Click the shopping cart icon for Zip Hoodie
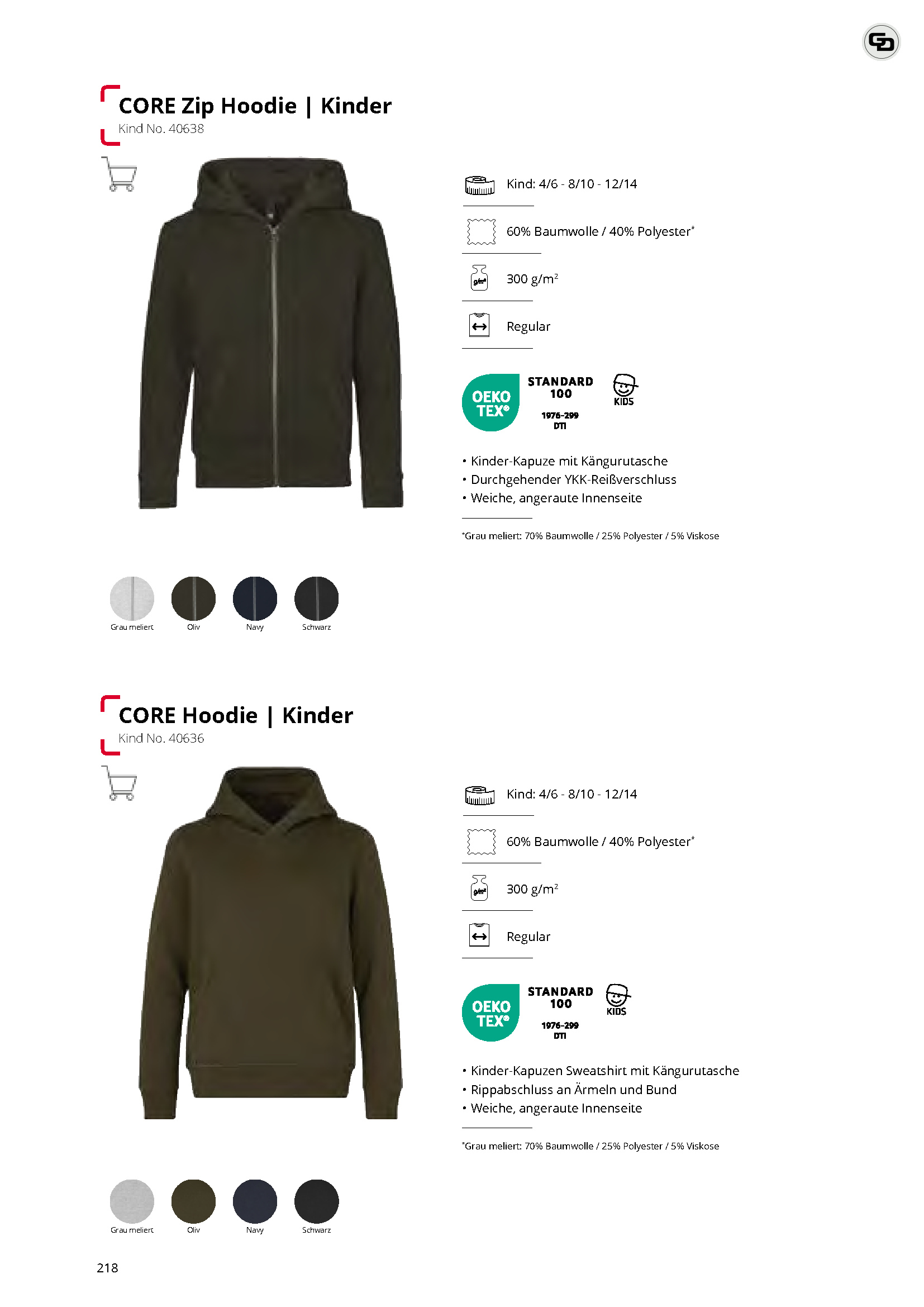The image size is (924, 1307). 120,174
